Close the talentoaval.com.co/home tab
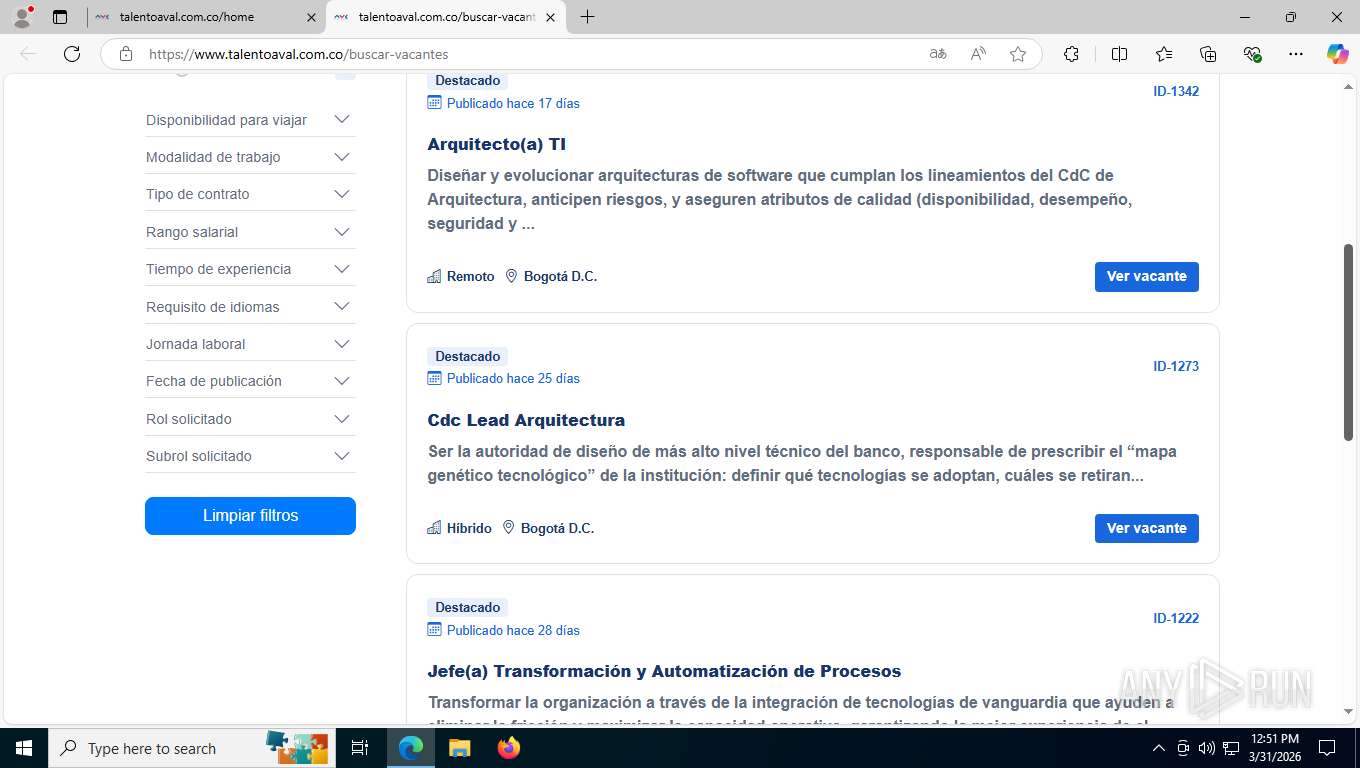1360x768 pixels. click(311, 17)
